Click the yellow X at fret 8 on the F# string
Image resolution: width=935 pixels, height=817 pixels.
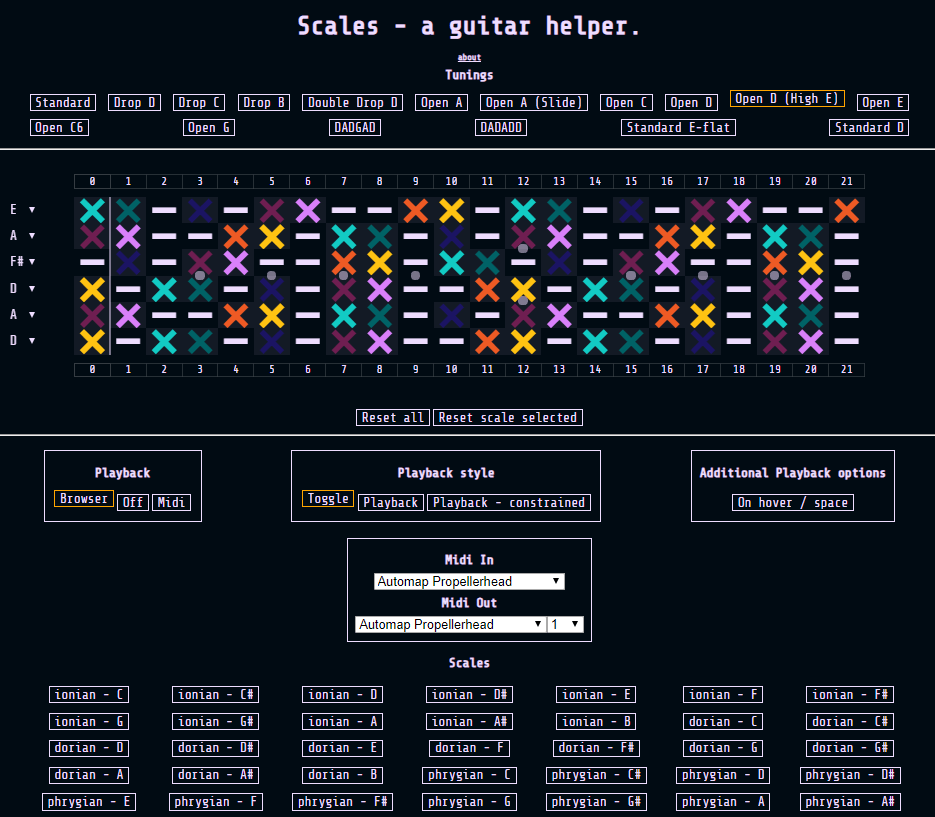pos(379,263)
